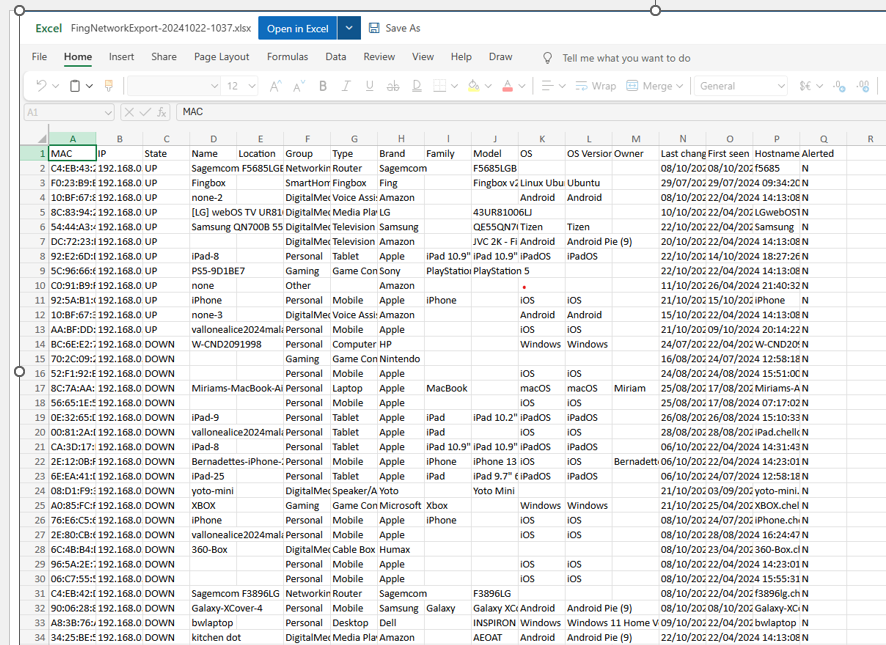Screen dimensions: 886x645
Task: Select column header H
Action: pyautogui.click(x=401, y=138)
